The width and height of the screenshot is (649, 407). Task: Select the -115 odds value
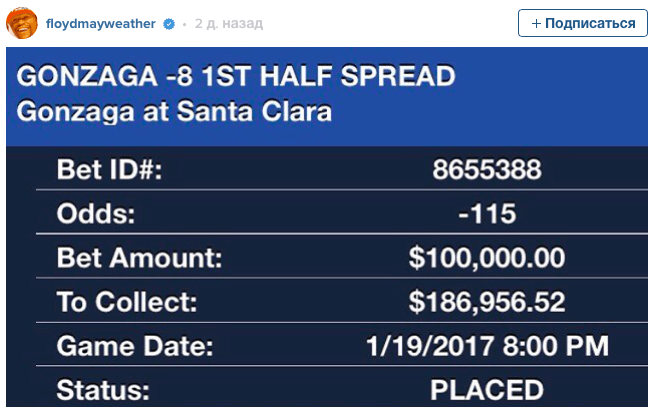coord(487,214)
